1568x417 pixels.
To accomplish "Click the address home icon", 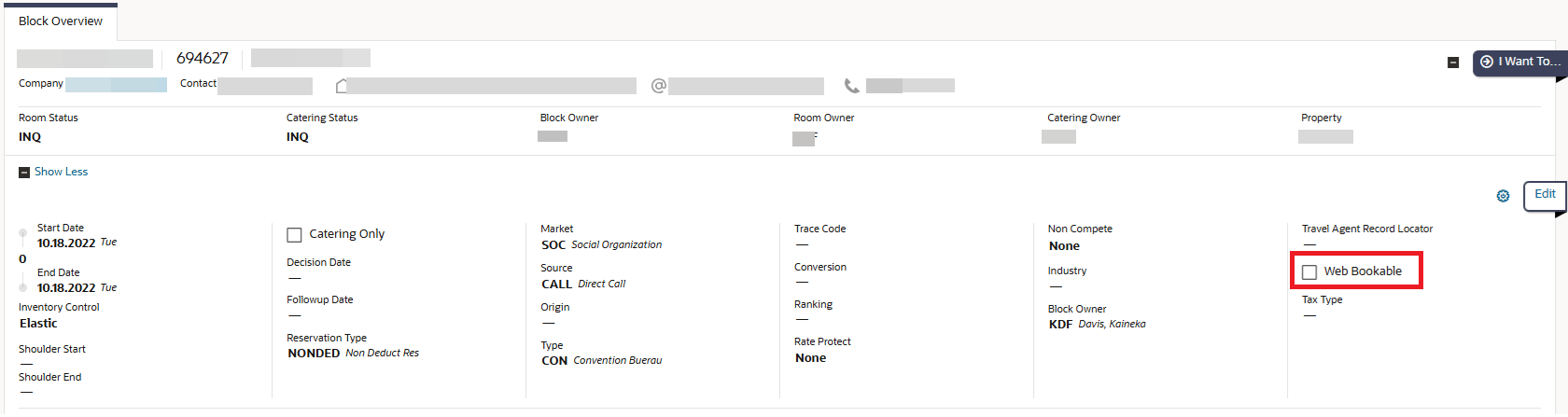I will coord(342,86).
